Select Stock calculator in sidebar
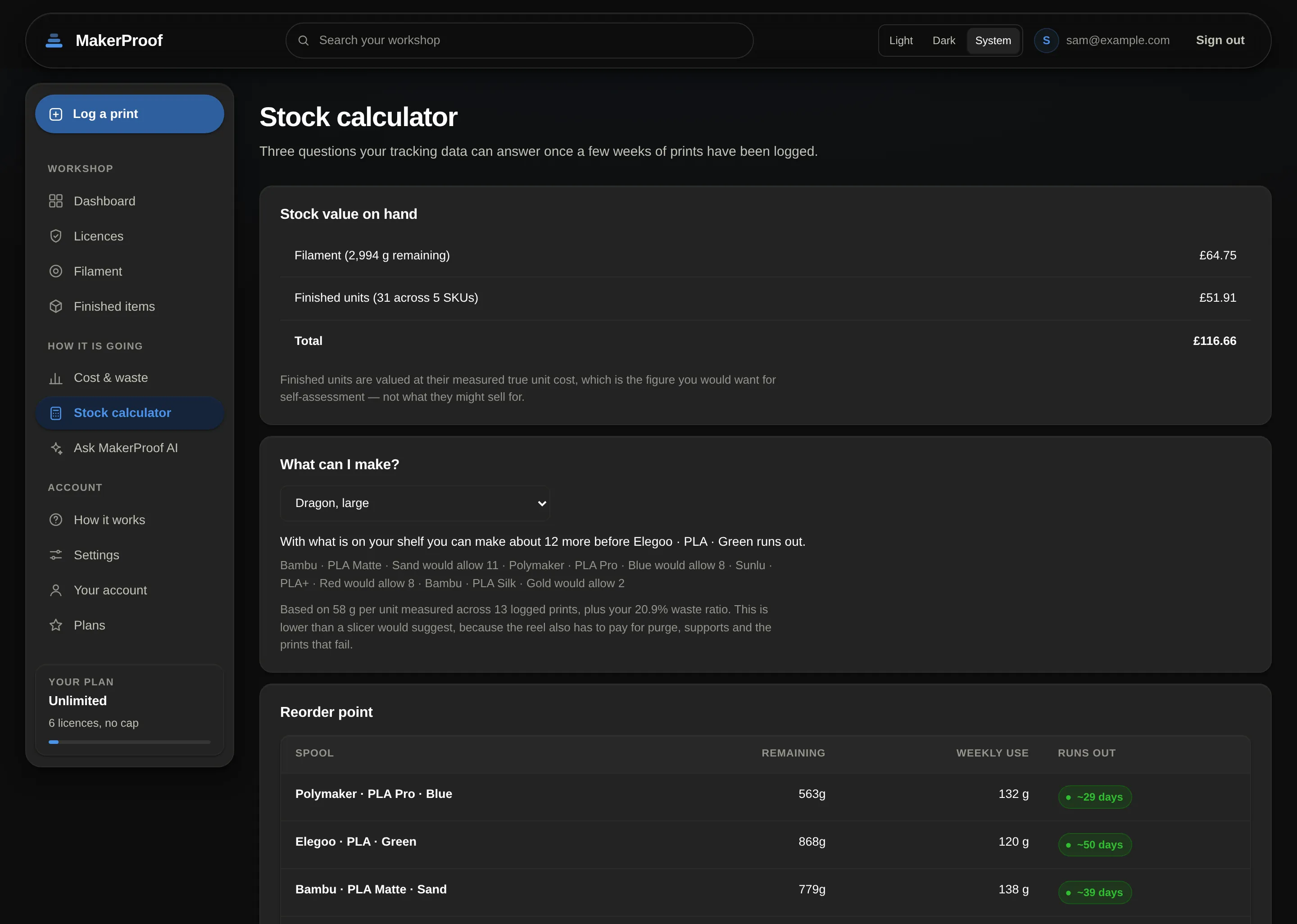 pos(130,413)
